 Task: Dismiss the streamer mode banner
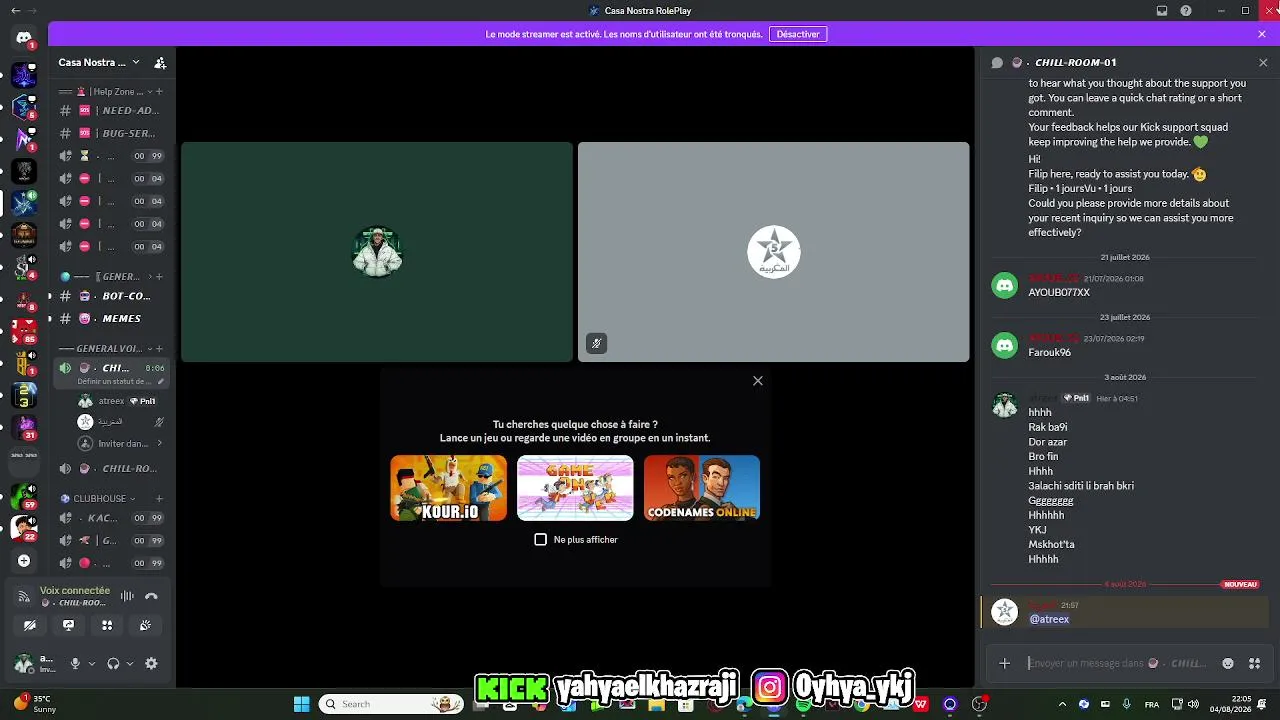pyautogui.click(x=1262, y=34)
